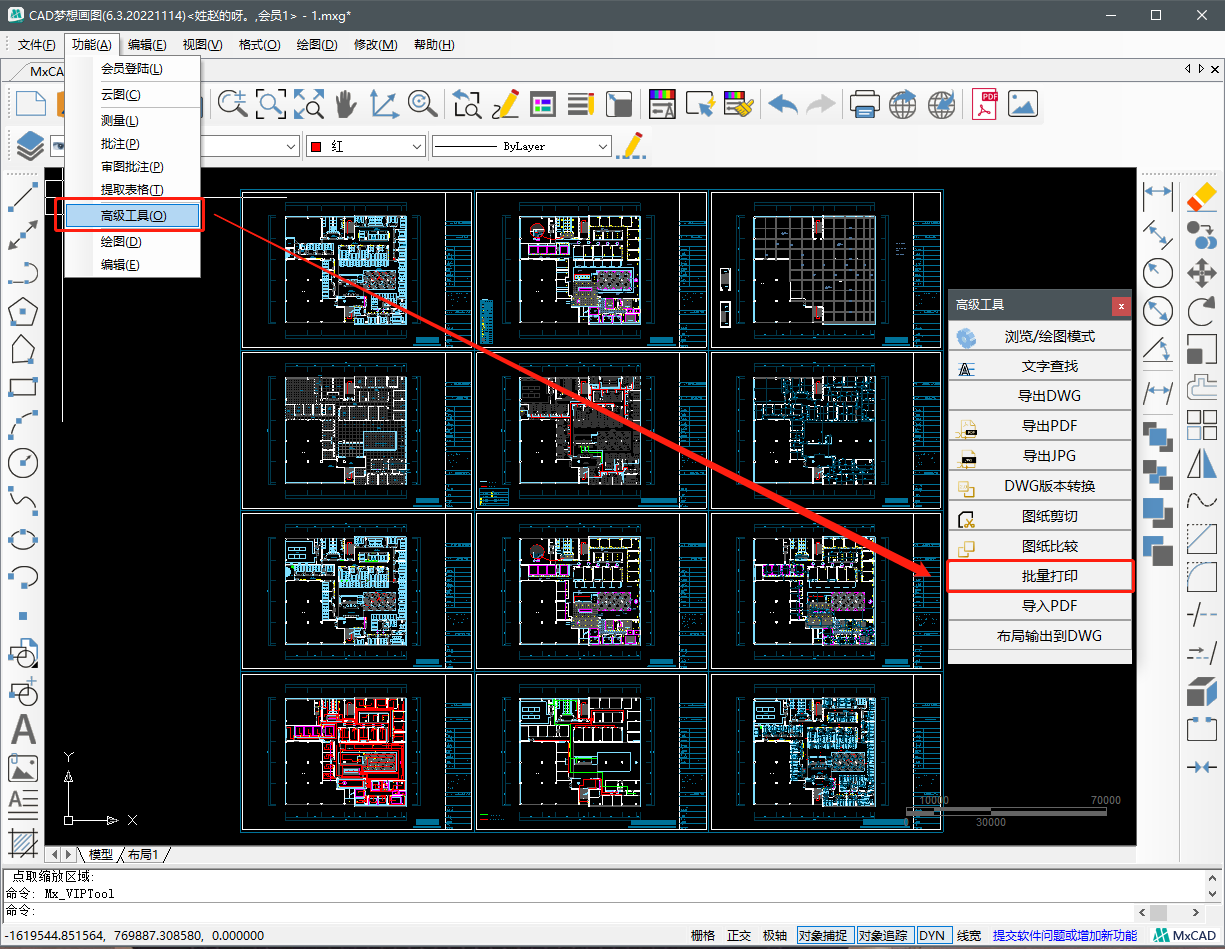The width and height of the screenshot is (1225, 949).
Task: Toggle 正交 ortho mode
Action: [739, 935]
